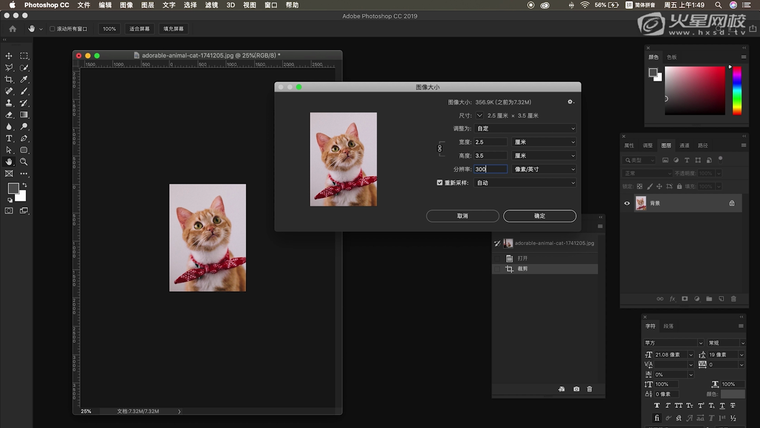Expand the Fit To preset dropdown

pos(526,128)
